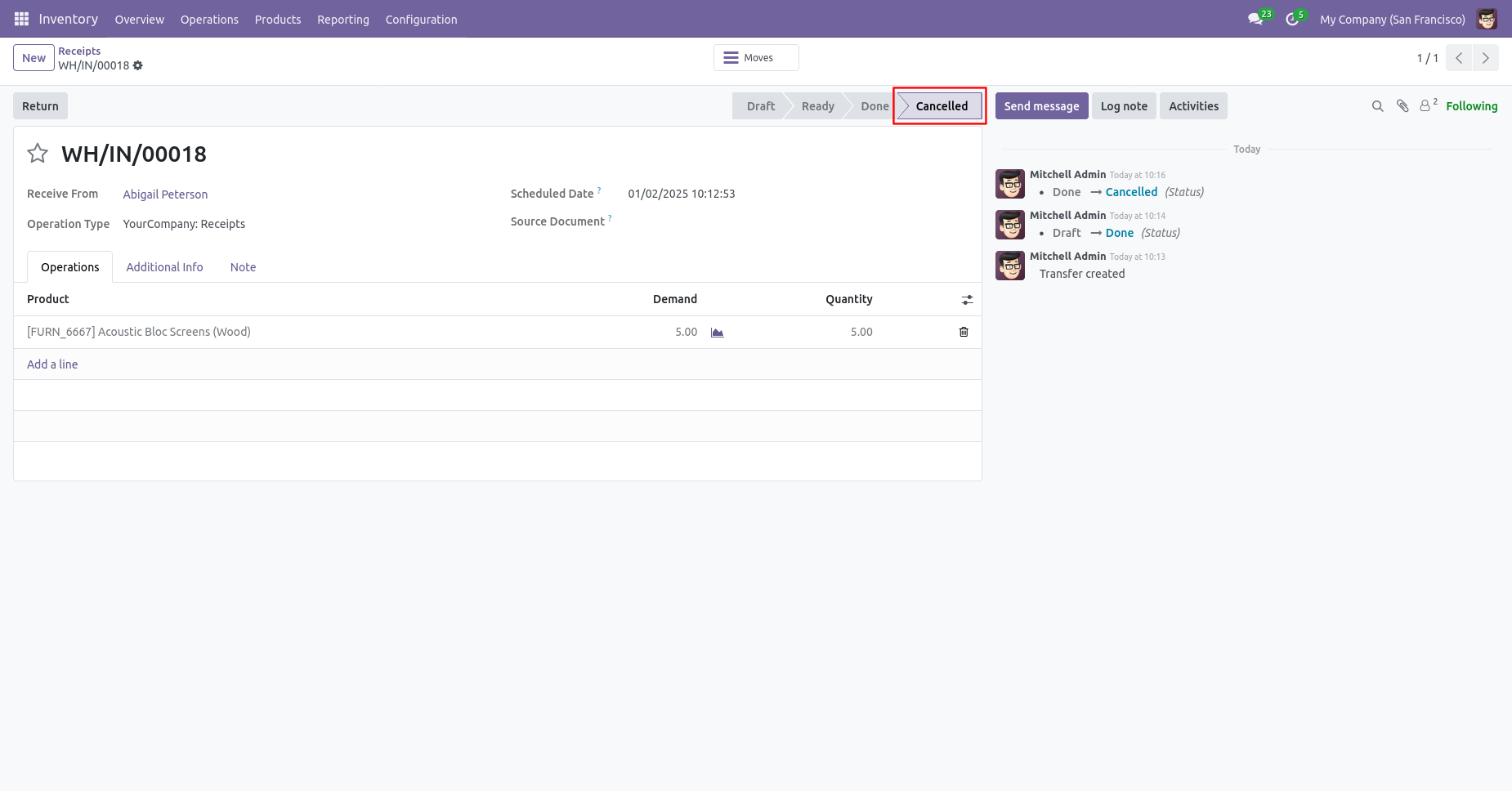
Task: Click the New button
Action: pos(34,58)
